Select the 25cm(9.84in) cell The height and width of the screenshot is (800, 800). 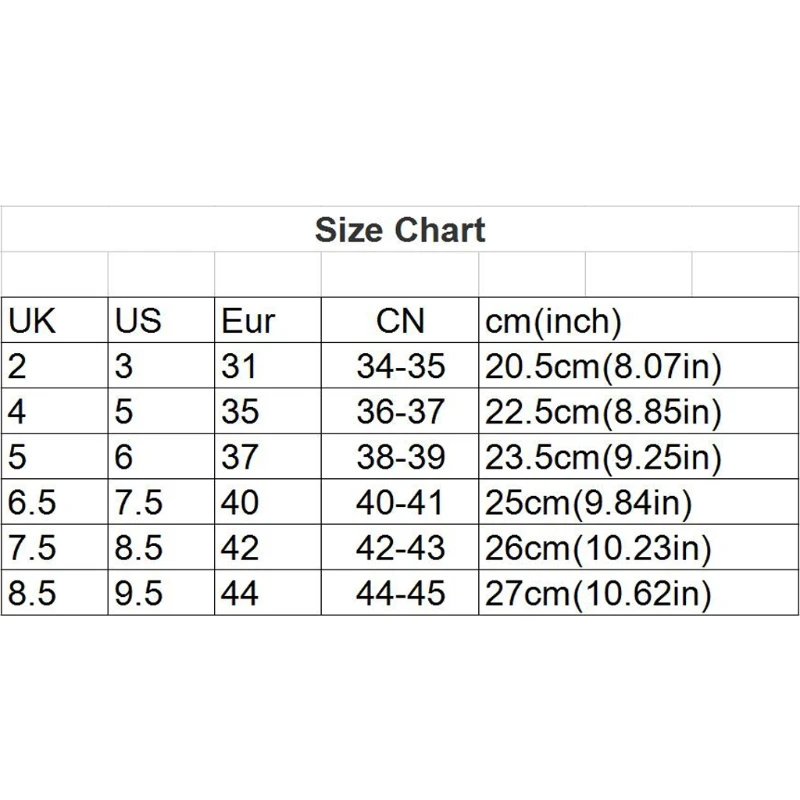pyautogui.click(x=639, y=502)
